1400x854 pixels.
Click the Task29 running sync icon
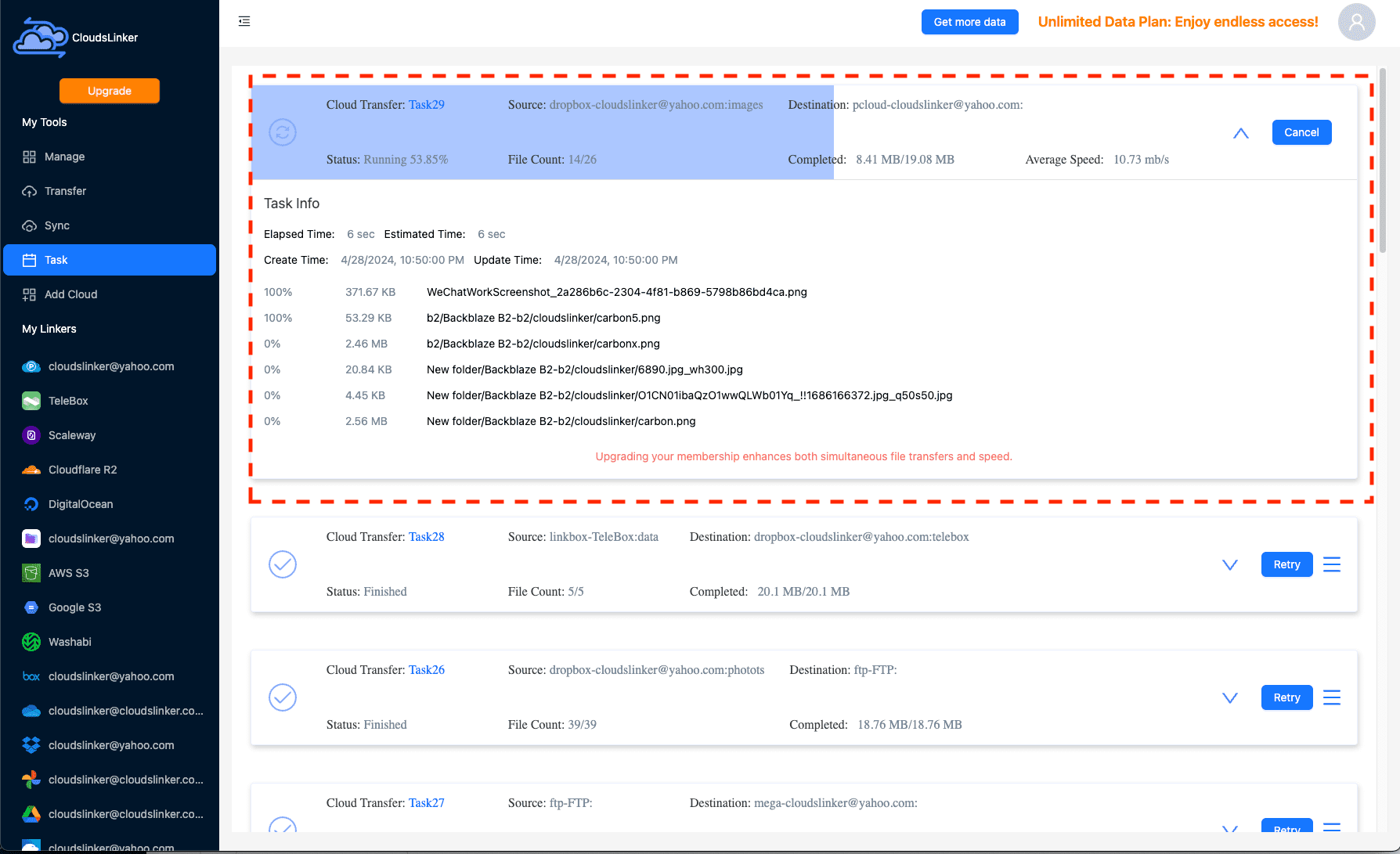(283, 132)
